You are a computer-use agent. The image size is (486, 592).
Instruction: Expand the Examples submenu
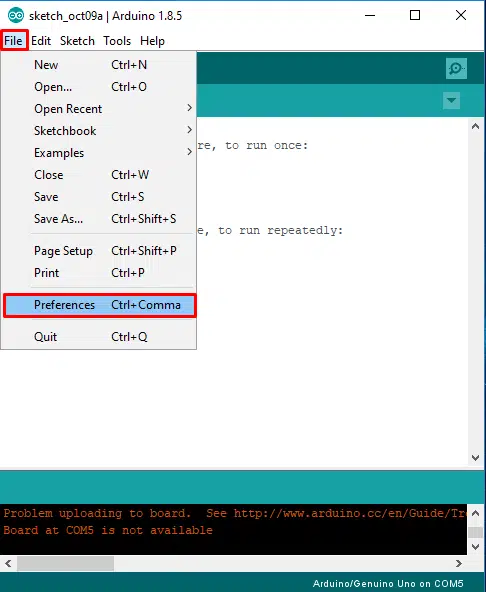point(99,153)
